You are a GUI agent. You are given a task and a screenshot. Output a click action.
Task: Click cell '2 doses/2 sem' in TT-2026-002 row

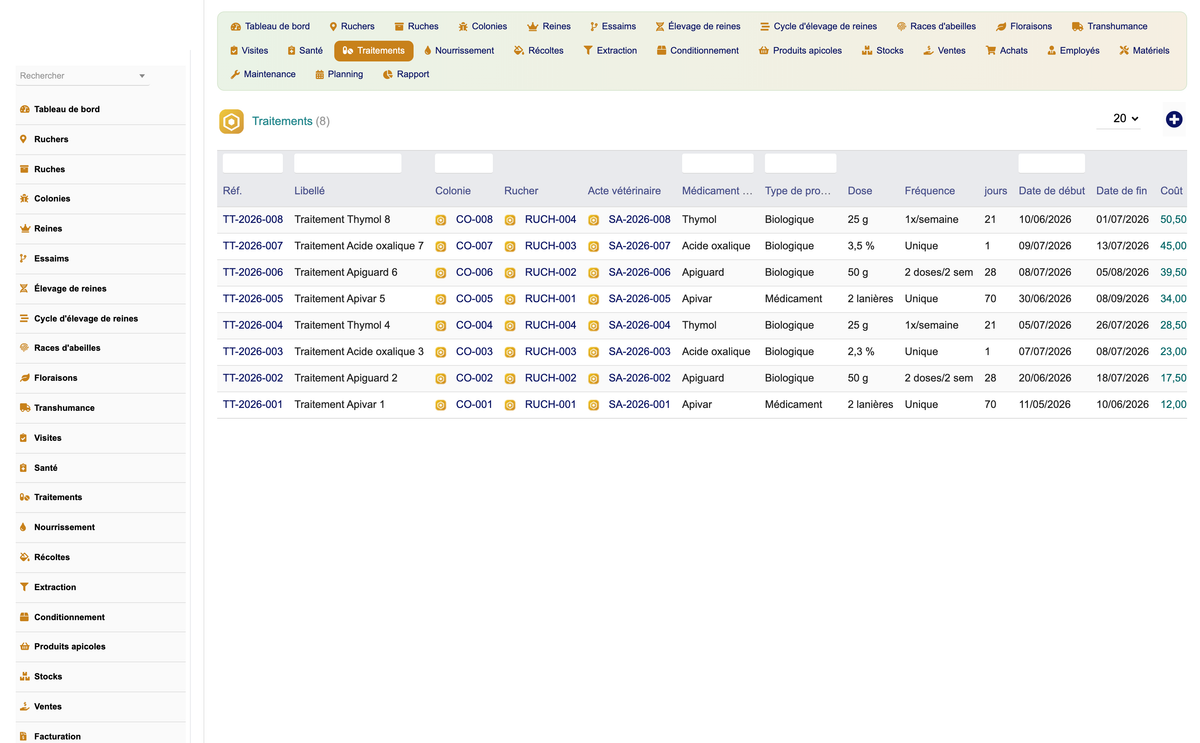[x=939, y=378]
